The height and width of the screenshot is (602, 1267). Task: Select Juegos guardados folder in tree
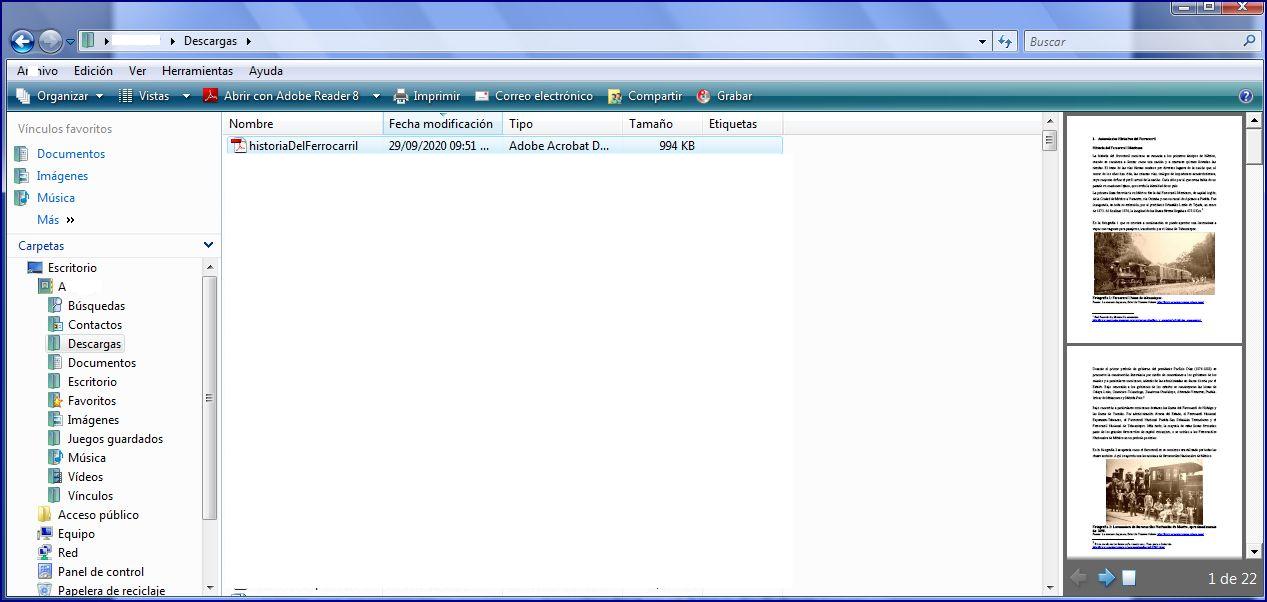114,439
